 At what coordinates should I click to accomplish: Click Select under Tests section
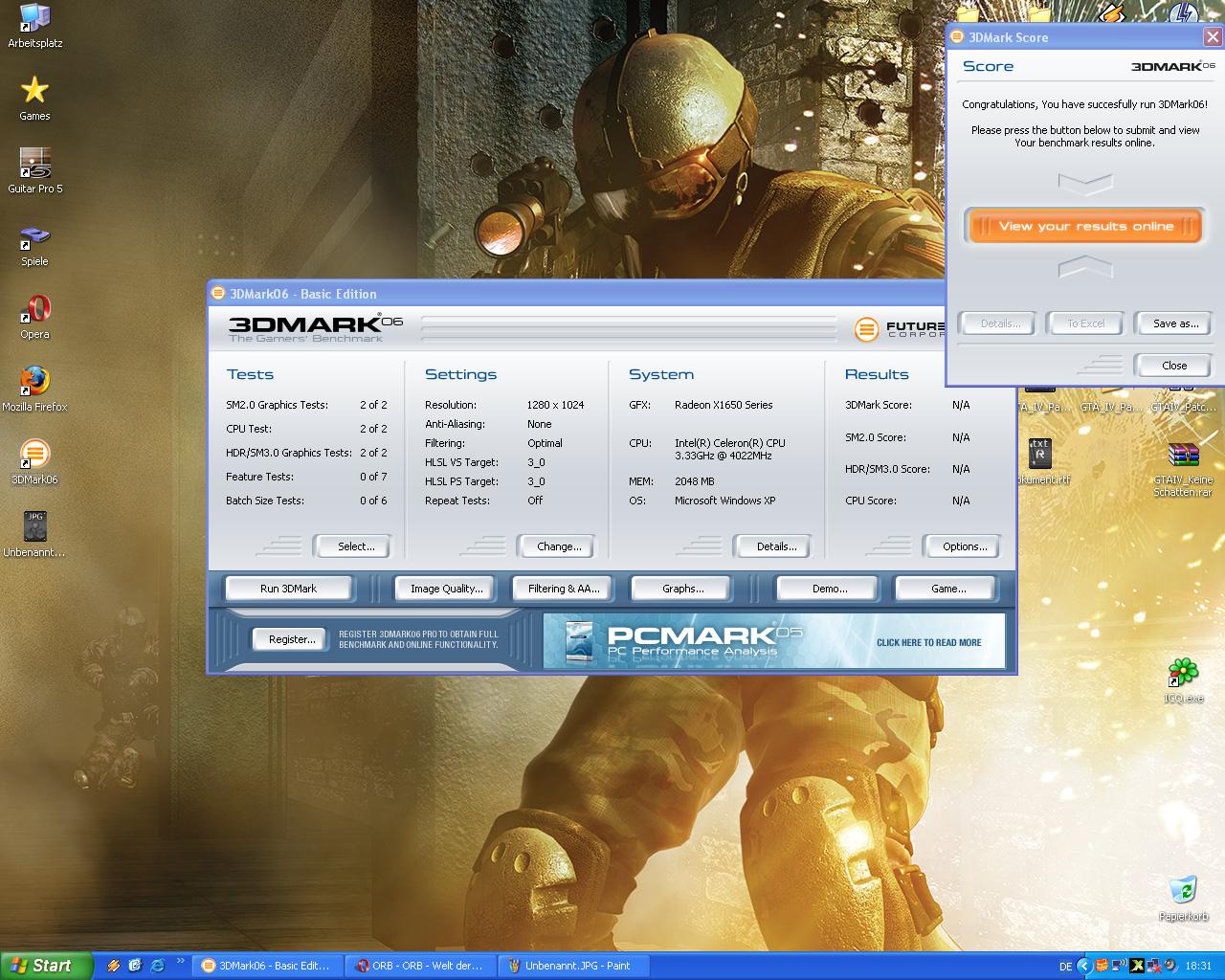355,546
